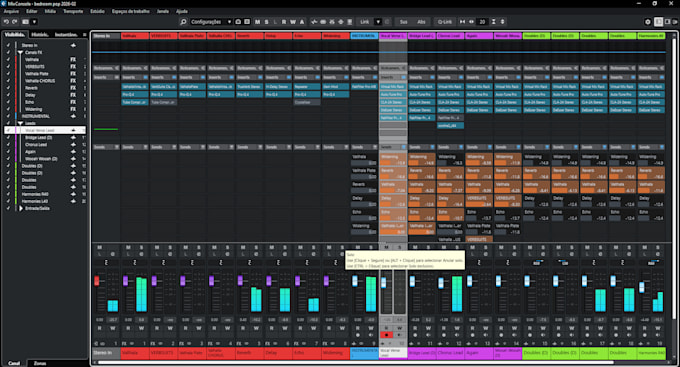Click the M deactivate-all-mutes toolbar button
680x367 pixels.
[x=258, y=22]
